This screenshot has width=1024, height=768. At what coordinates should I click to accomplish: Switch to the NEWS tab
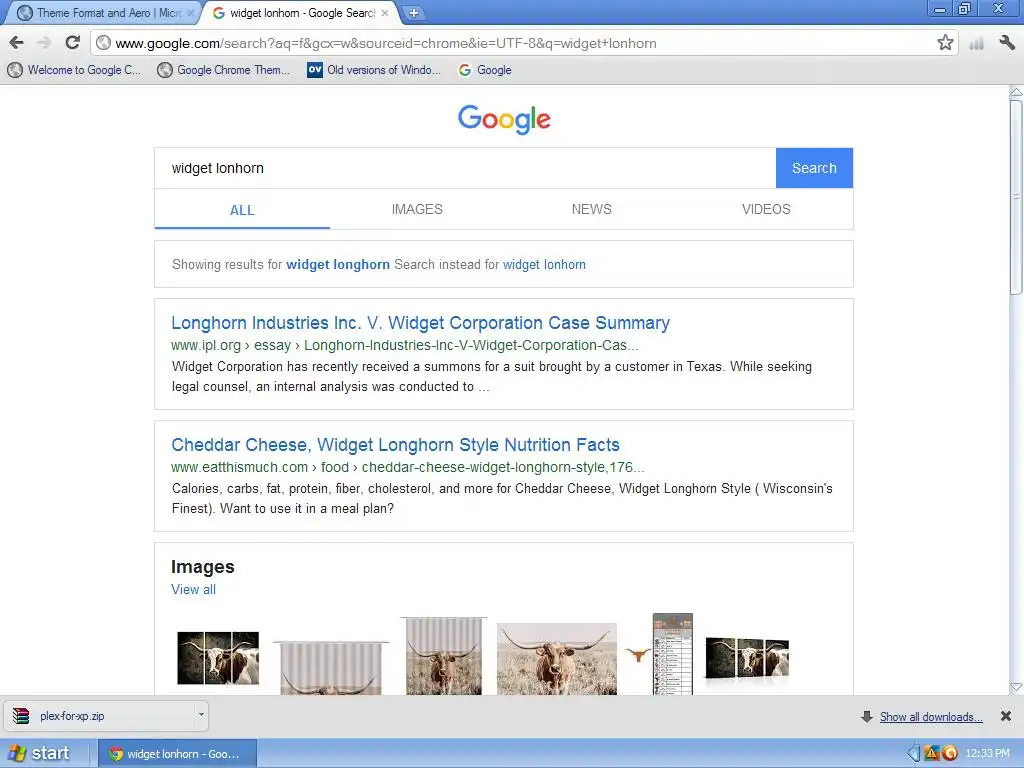[591, 209]
